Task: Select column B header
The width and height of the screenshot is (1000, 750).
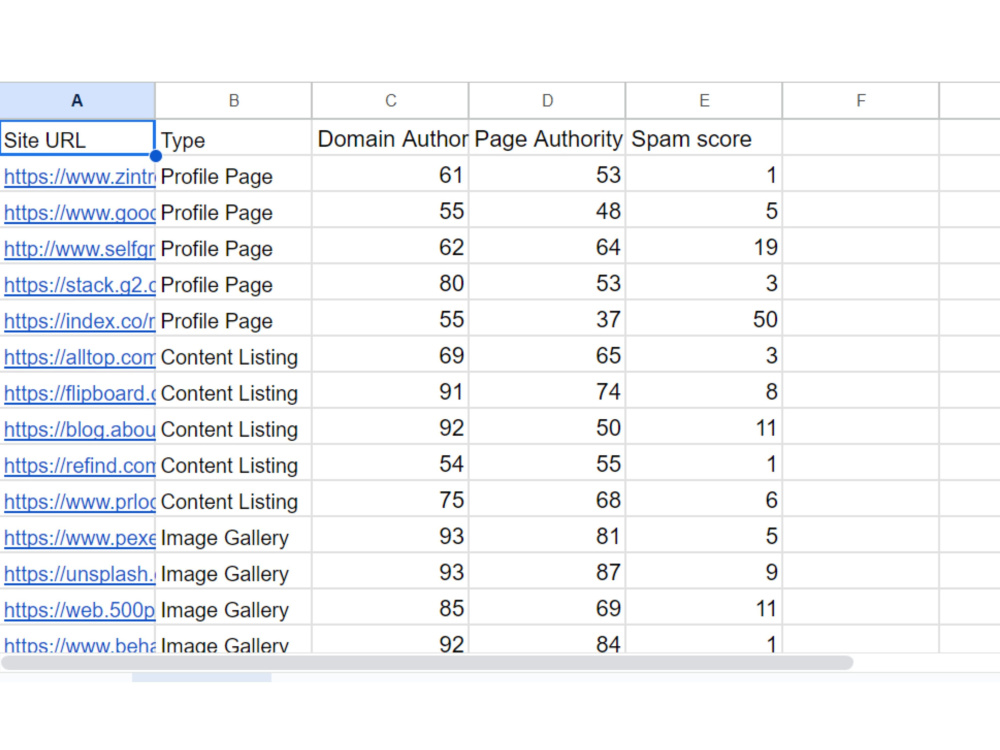Action: [233, 101]
